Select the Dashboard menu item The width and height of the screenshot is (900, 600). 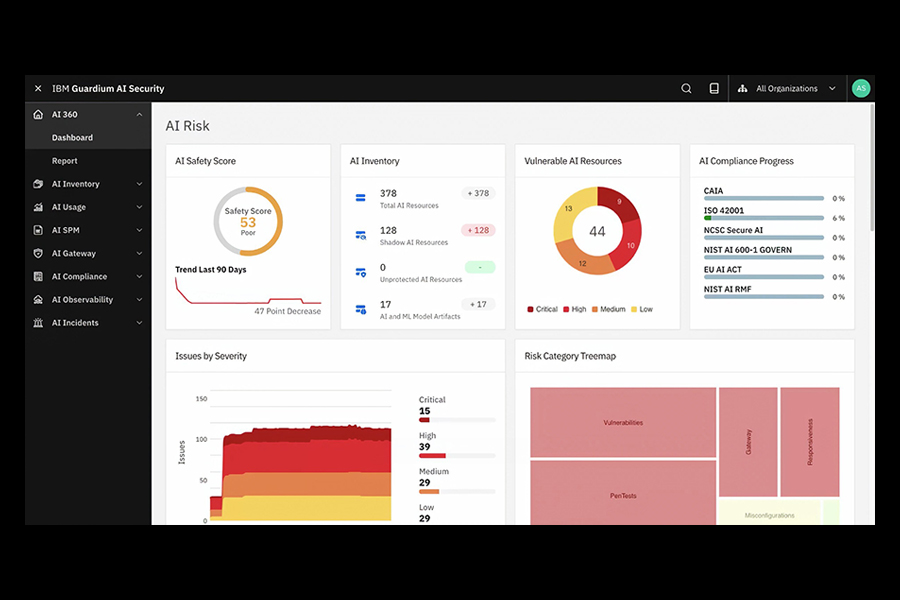(72, 138)
